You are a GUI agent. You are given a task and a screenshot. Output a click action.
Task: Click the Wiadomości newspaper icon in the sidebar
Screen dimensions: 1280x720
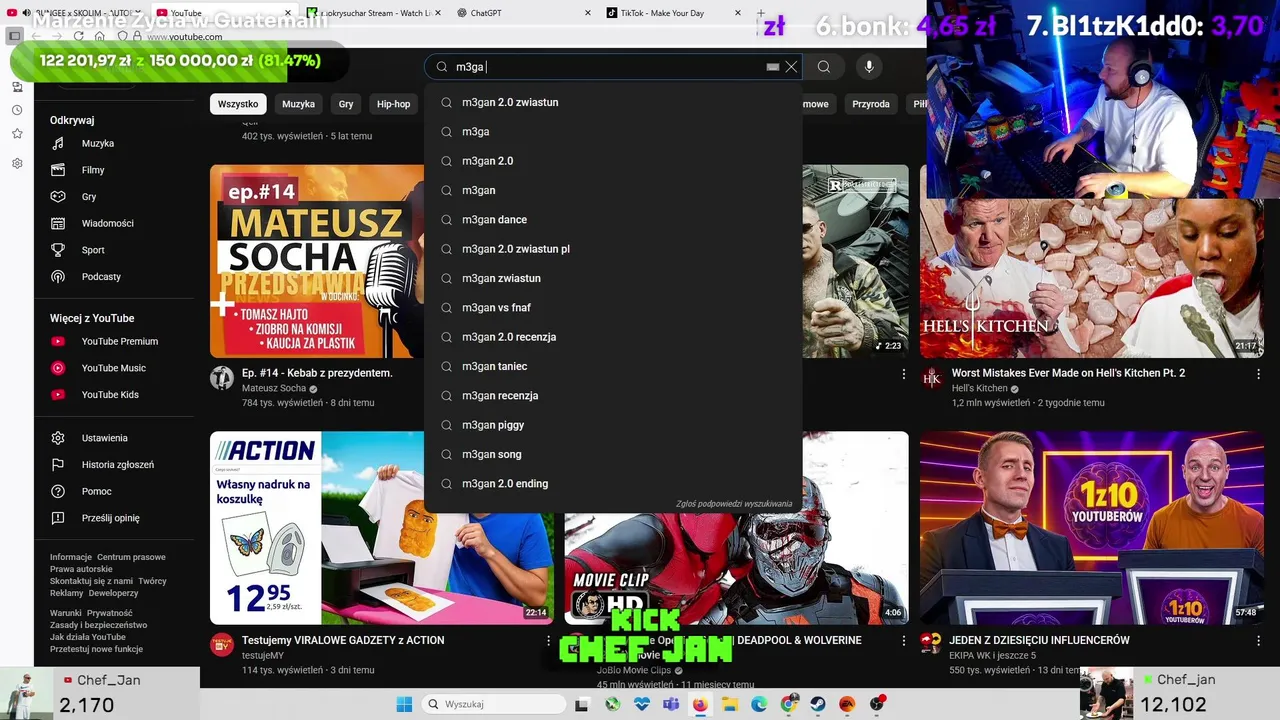58,223
